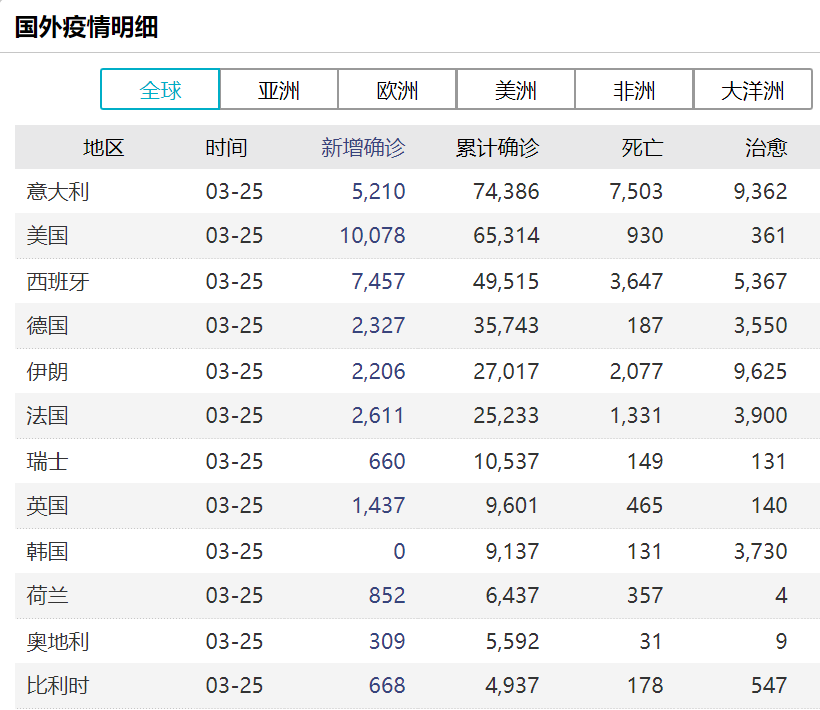Viewport: 820px width, 710px height.
Task: Click the 累计确诊 column header
Action: click(497, 147)
